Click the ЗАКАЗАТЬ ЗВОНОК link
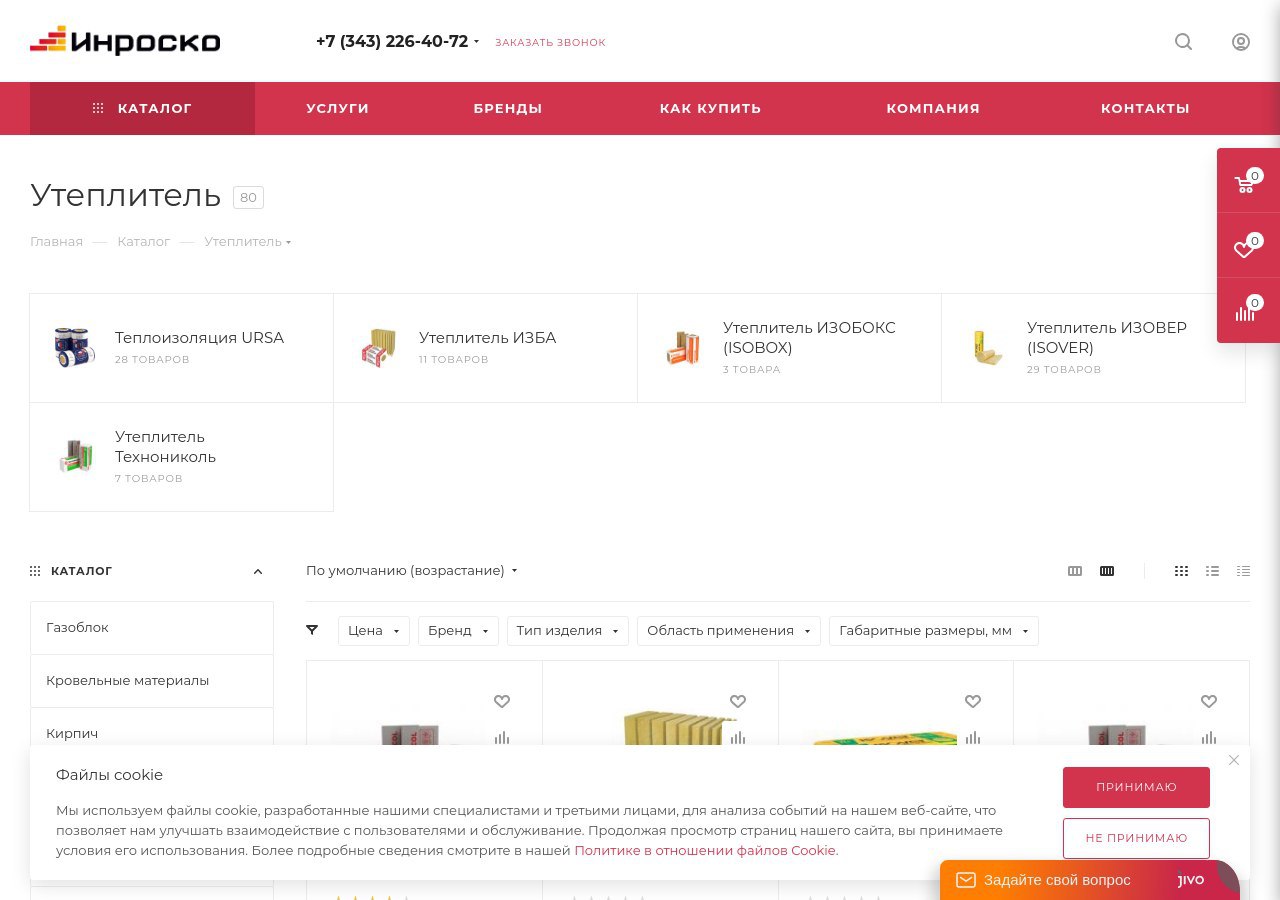This screenshot has width=1280, height=900. click(x=550, y=42)
